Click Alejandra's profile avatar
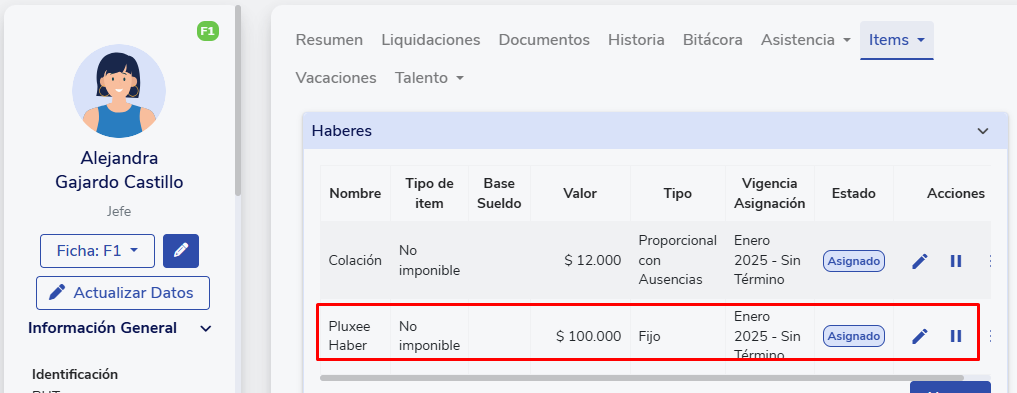Viewport: 1017px width, 393px height. pos(119,91)
